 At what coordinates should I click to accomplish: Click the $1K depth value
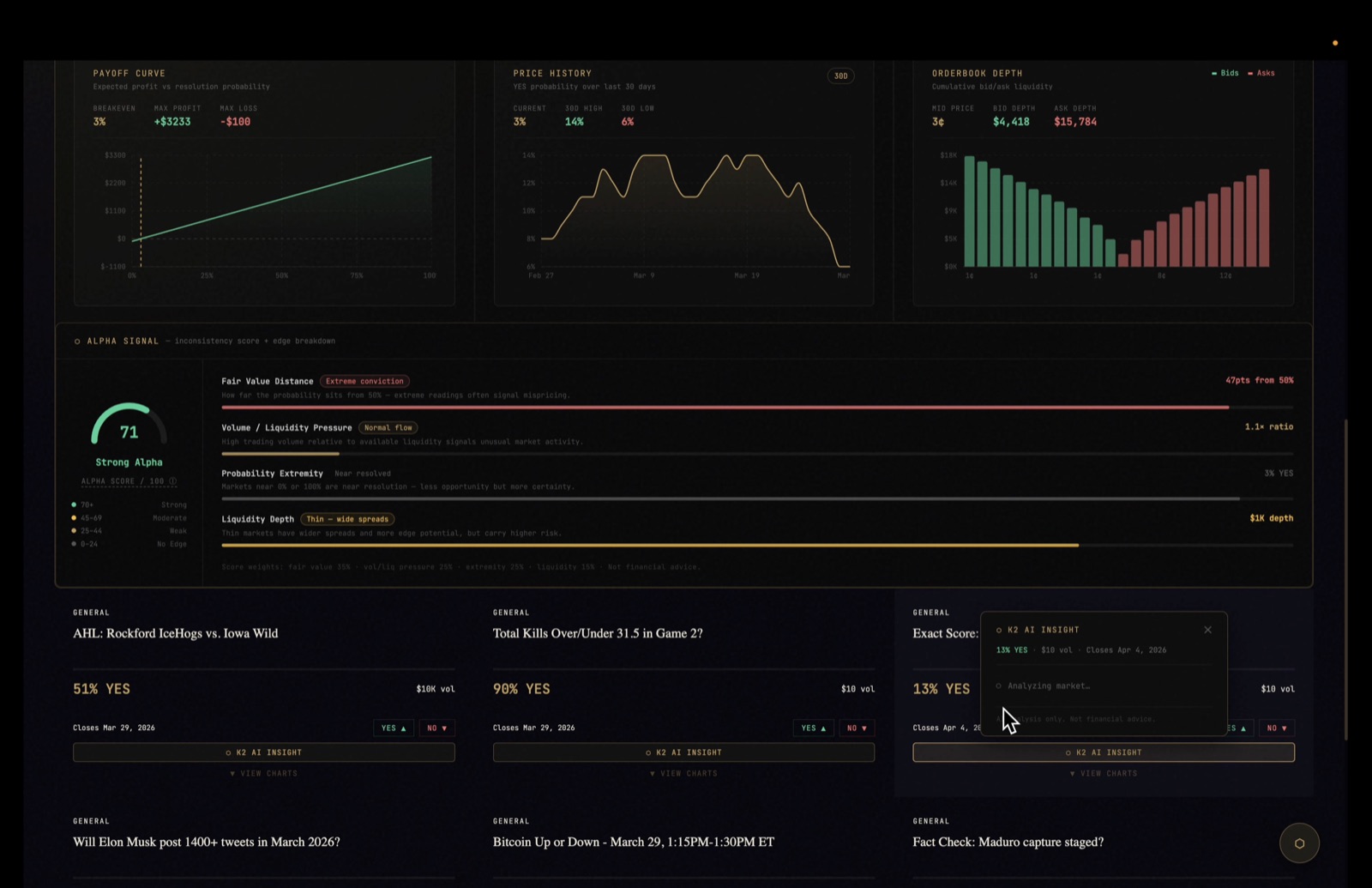click(1272, 518)
